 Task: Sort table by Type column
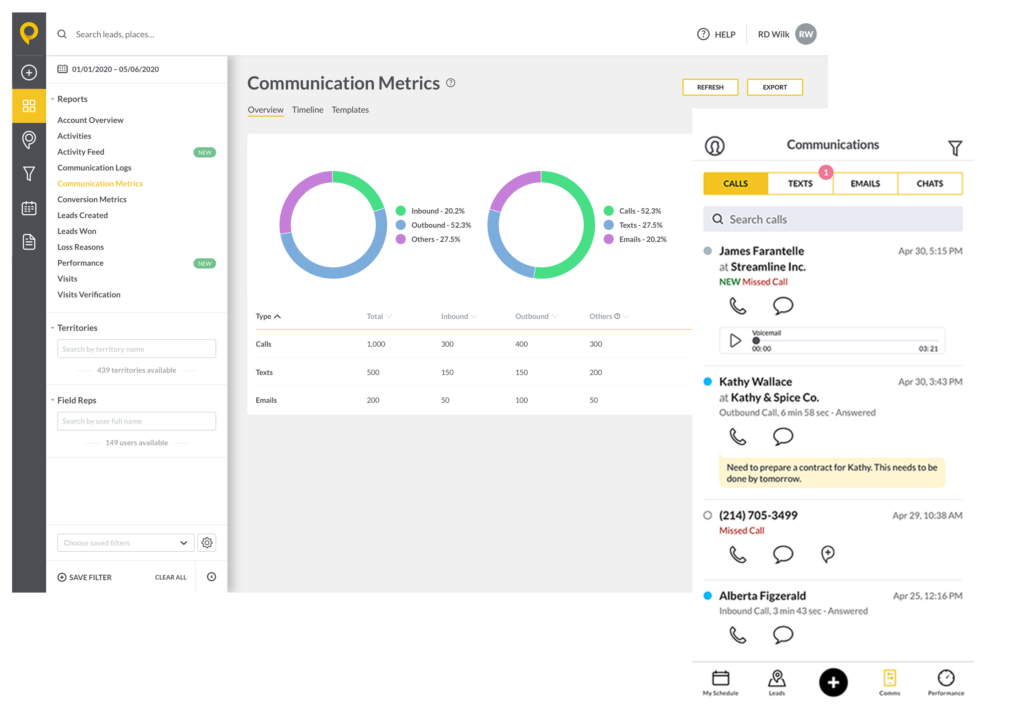point(268,316)
